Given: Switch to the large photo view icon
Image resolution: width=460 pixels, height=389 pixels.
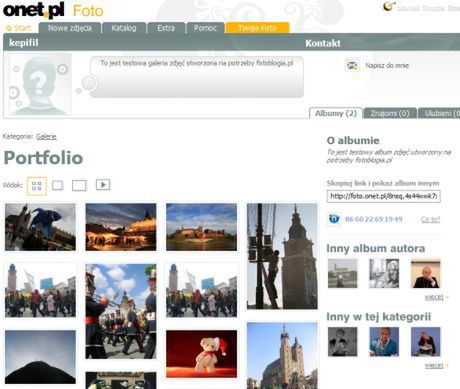Looking at the screenshot, I should (x=79, y=185).
